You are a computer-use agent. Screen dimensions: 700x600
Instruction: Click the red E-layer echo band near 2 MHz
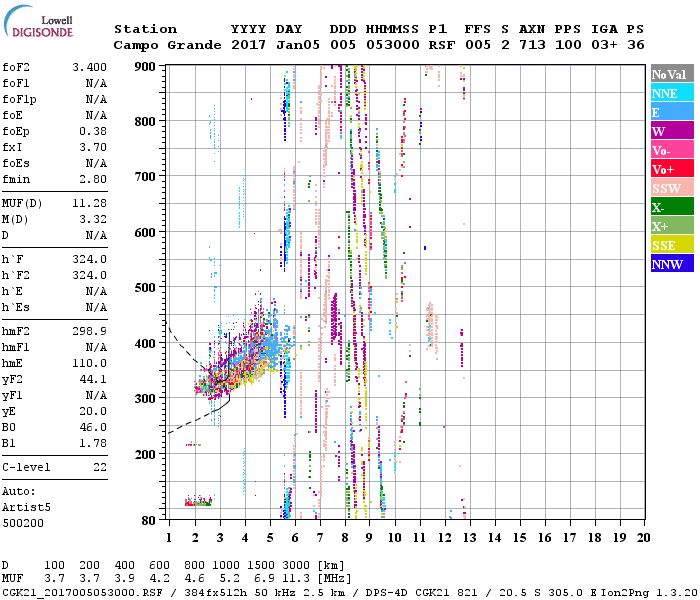point(198,503)
